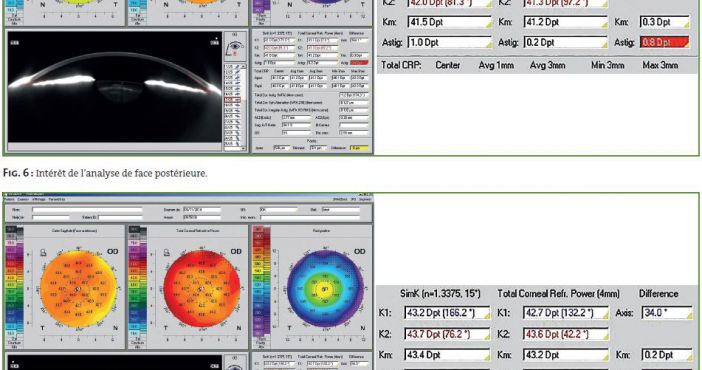This screenshot has width=702, height=370.
Task: Click the Total Corneal K1 42.7 Dpt (132.2°) field
Action: 566,313
